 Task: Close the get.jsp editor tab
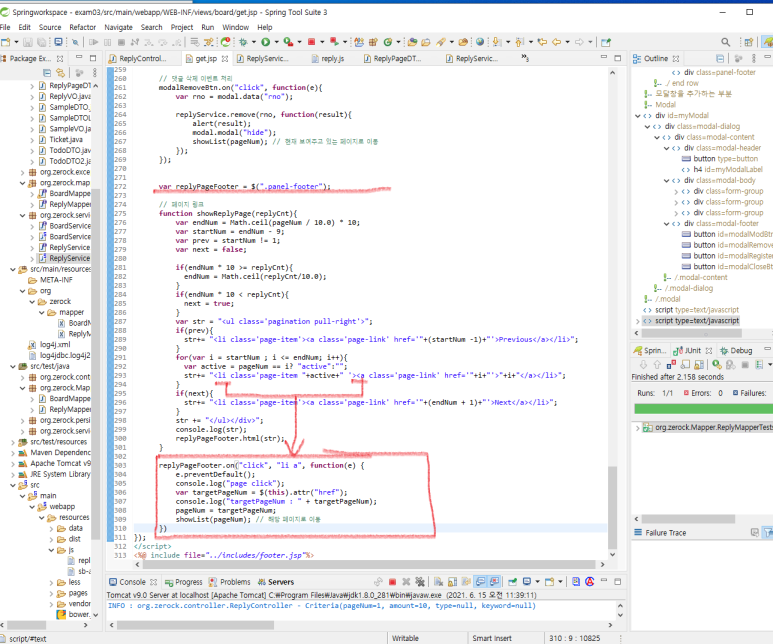coord(225,59)
